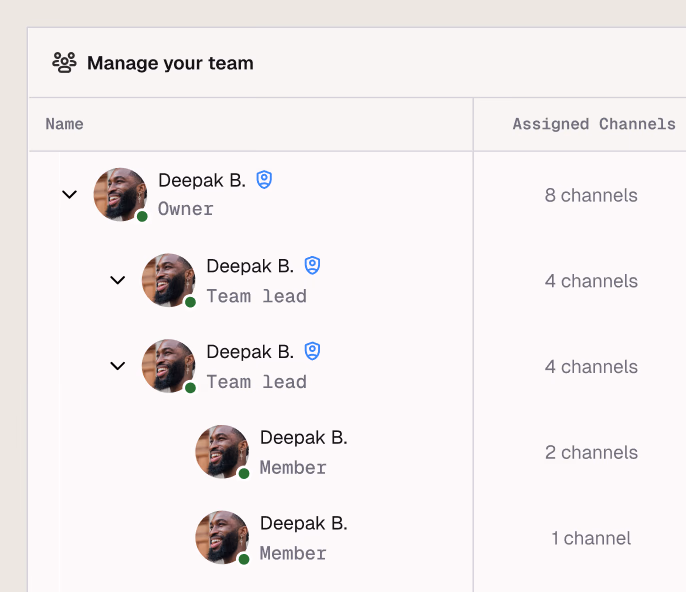
Task: Click the shield badge in the Owner row
Action: [x=264, y=180]
